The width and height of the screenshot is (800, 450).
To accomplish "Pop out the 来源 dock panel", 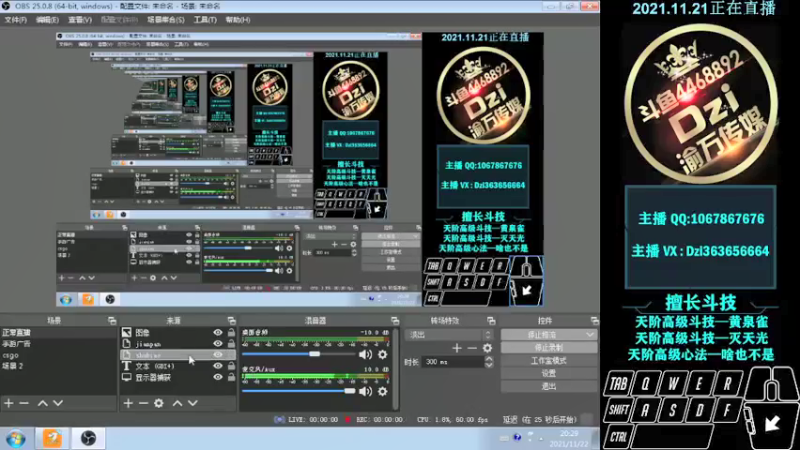I will (x=231, y=320).
